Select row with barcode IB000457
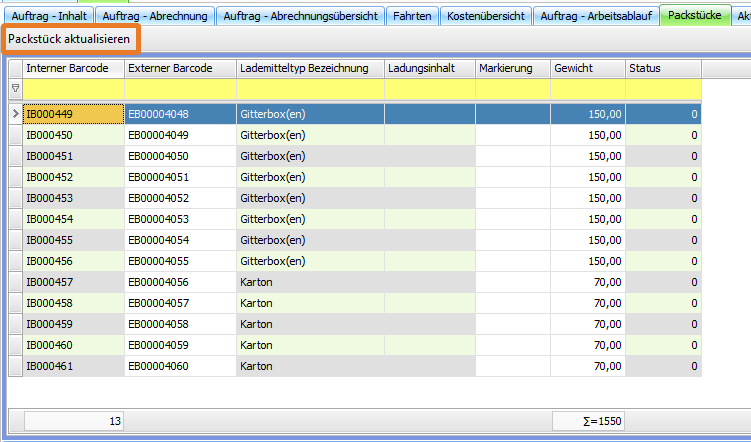 coord(73,282)
